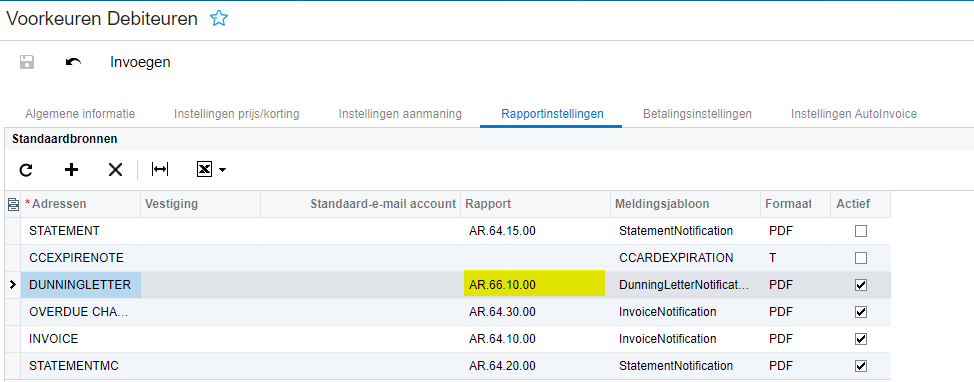Image resolution: width=974 pixels, height=382 pixels.
Task: Select the STATEMENT address cell
Action: tap(81, 231)
